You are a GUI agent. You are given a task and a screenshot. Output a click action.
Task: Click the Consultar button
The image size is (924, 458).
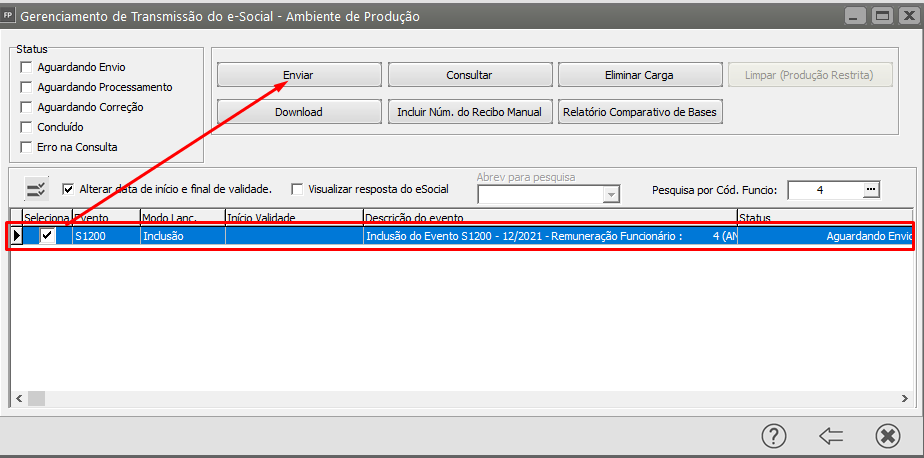coord(469,75)
